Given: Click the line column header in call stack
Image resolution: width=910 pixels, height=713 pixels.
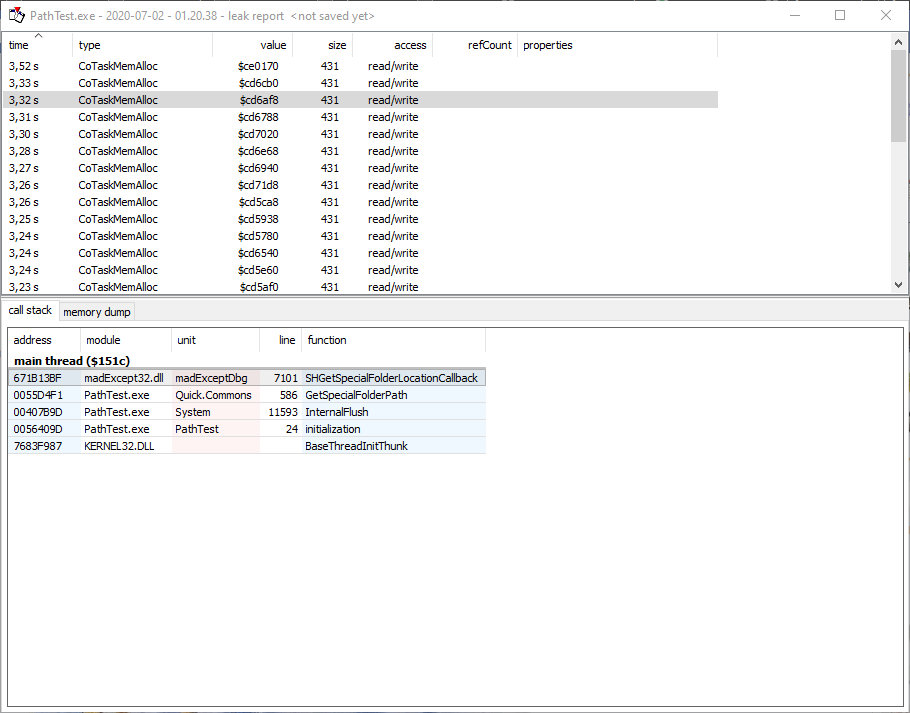Looking at the screenshot, I should tap(280, 340).
